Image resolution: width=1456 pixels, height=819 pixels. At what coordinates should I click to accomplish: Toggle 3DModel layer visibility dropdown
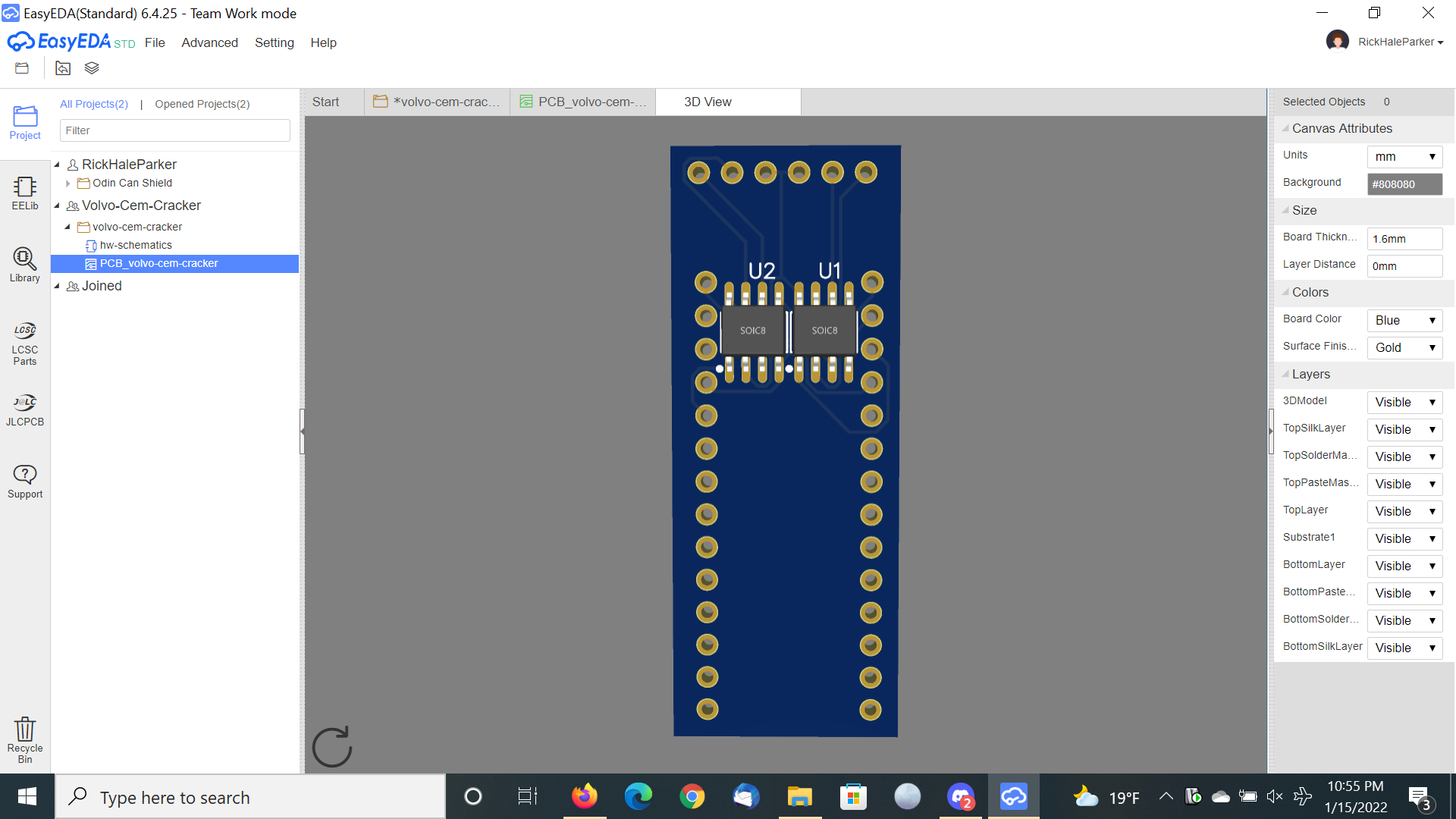pyautogui.click(x=1404, y=402)
